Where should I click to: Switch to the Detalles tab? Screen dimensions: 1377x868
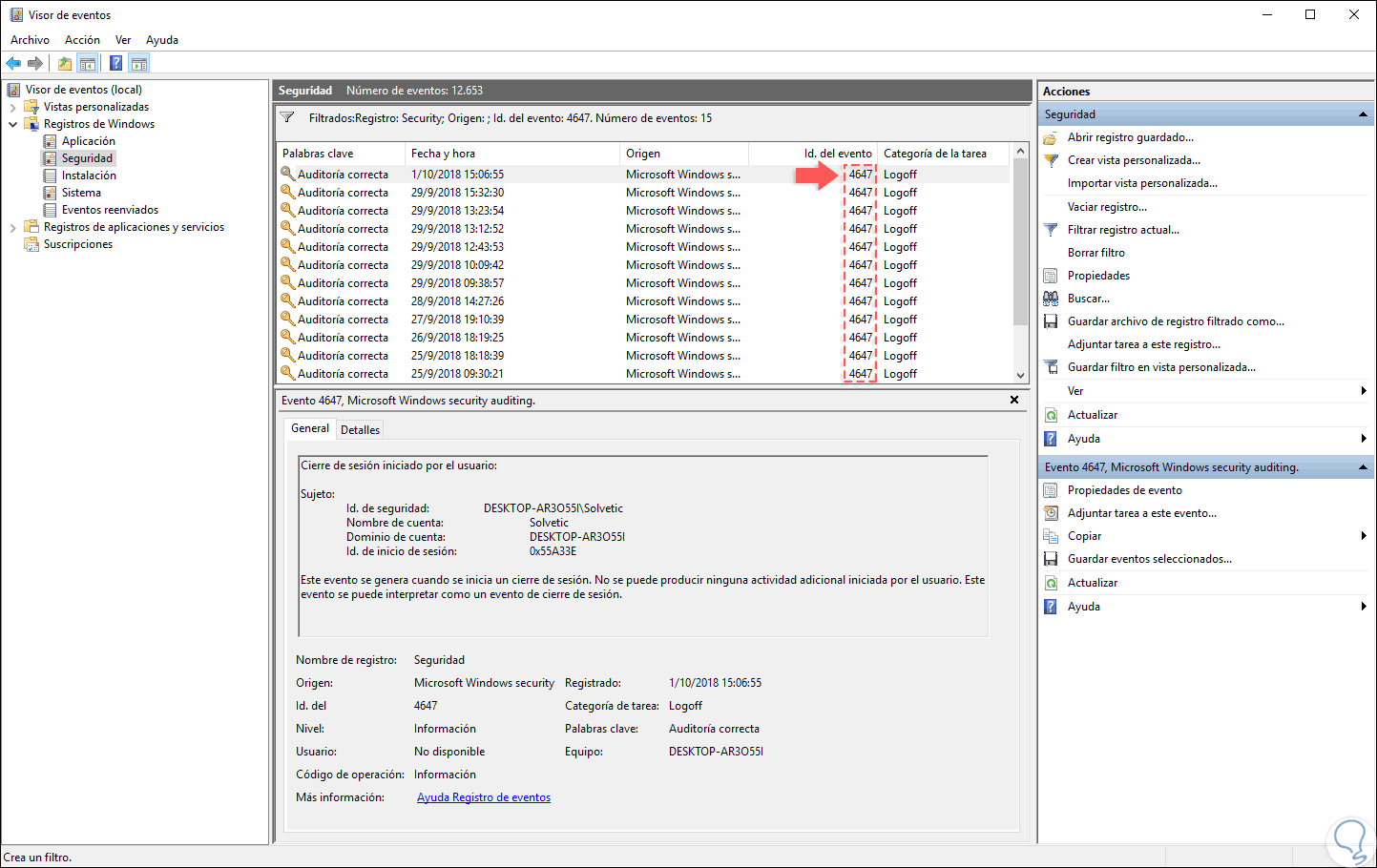[360, 430]
